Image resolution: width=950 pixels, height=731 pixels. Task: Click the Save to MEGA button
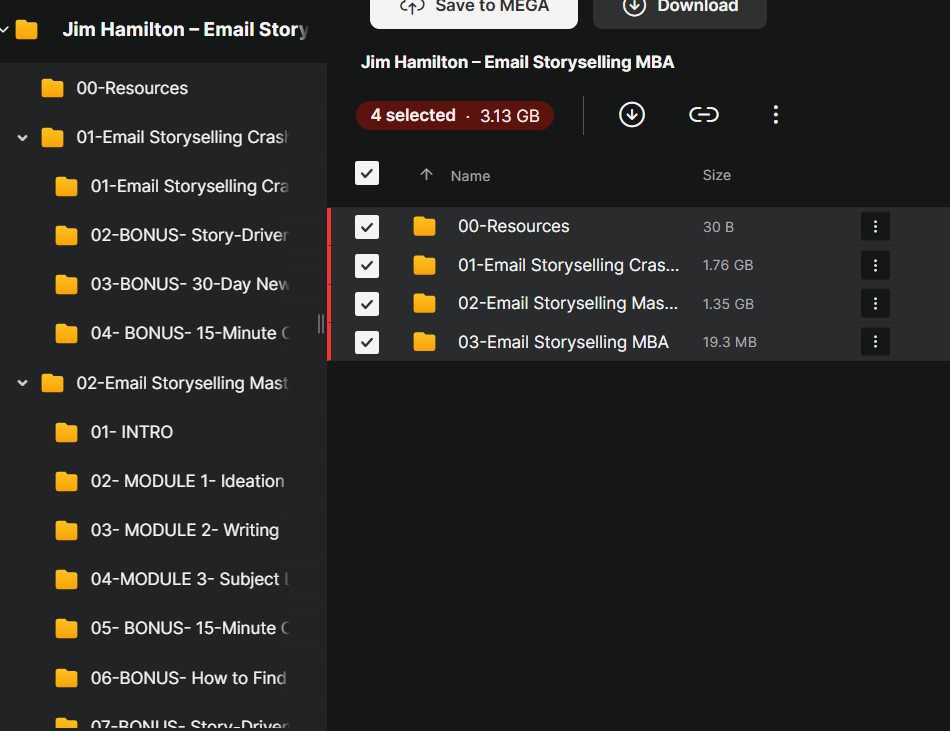[474, 11]
